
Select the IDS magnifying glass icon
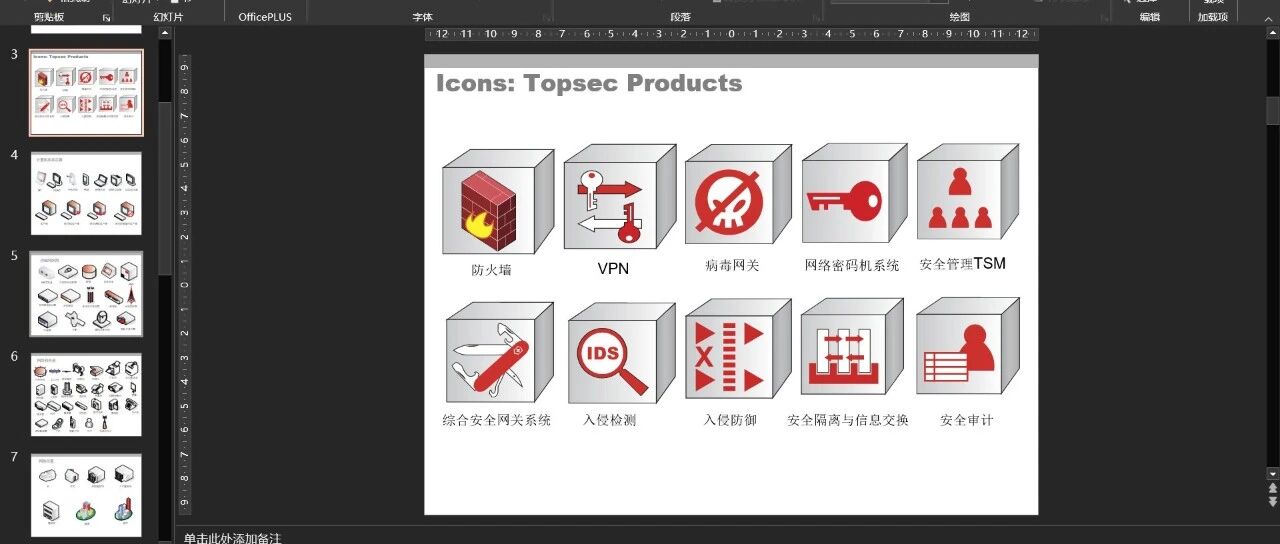click(x=621, y=353)
